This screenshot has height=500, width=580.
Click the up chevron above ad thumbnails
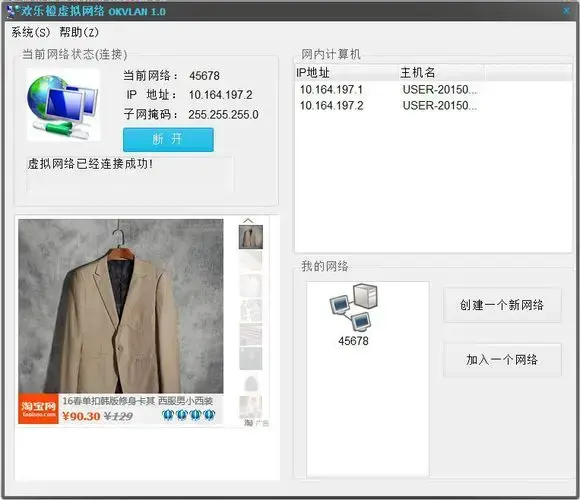[x=248, y=220]
